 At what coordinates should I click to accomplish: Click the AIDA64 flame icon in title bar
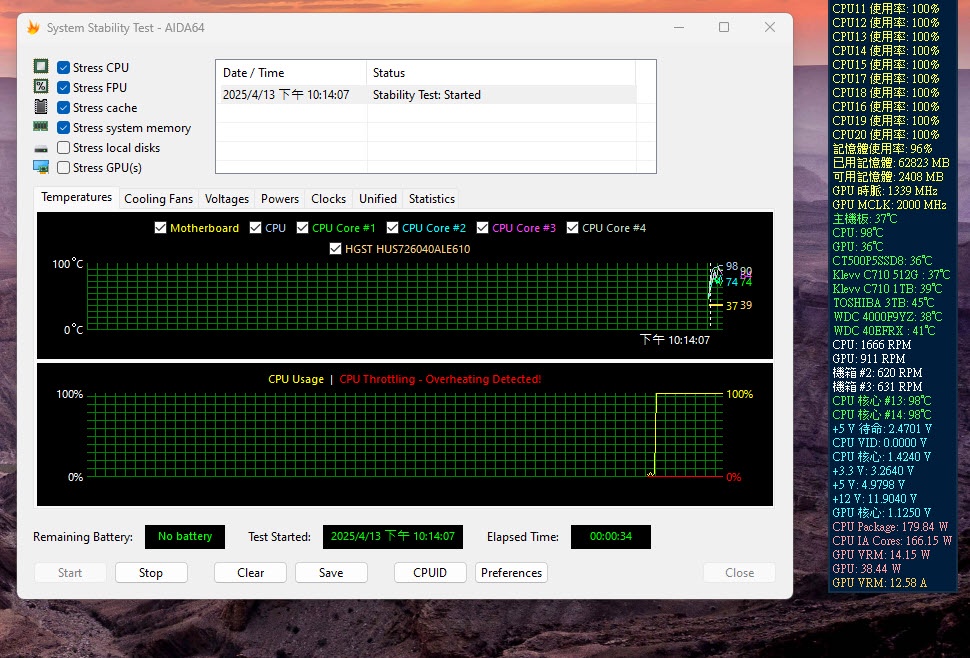(x=33, y=28)
